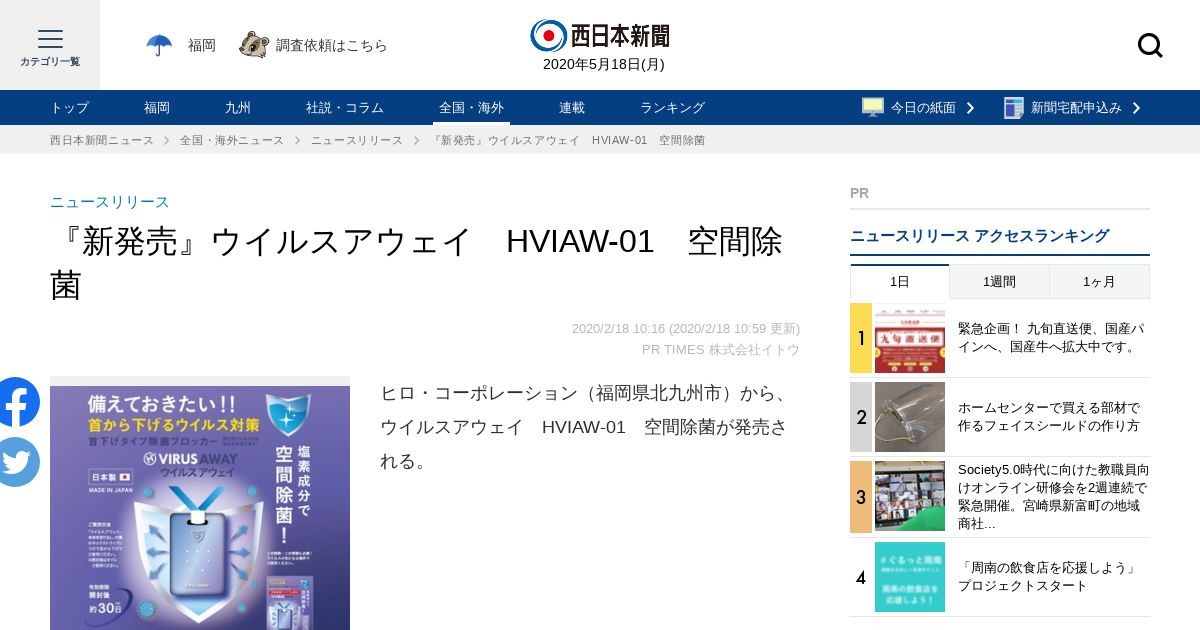1200x630 pixels.
Task: Open 社説・コラム section
Action: pos(345,108)
